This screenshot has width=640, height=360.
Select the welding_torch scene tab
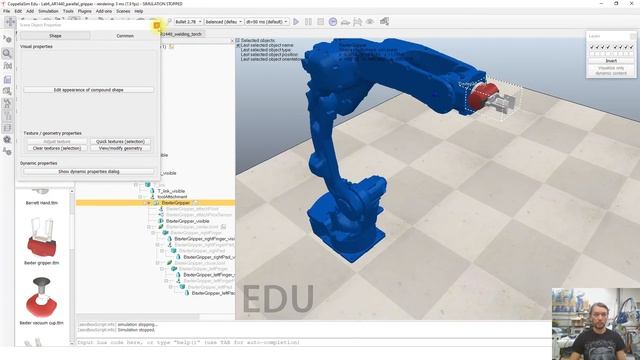pyautogui.click(x=182, y=34)
